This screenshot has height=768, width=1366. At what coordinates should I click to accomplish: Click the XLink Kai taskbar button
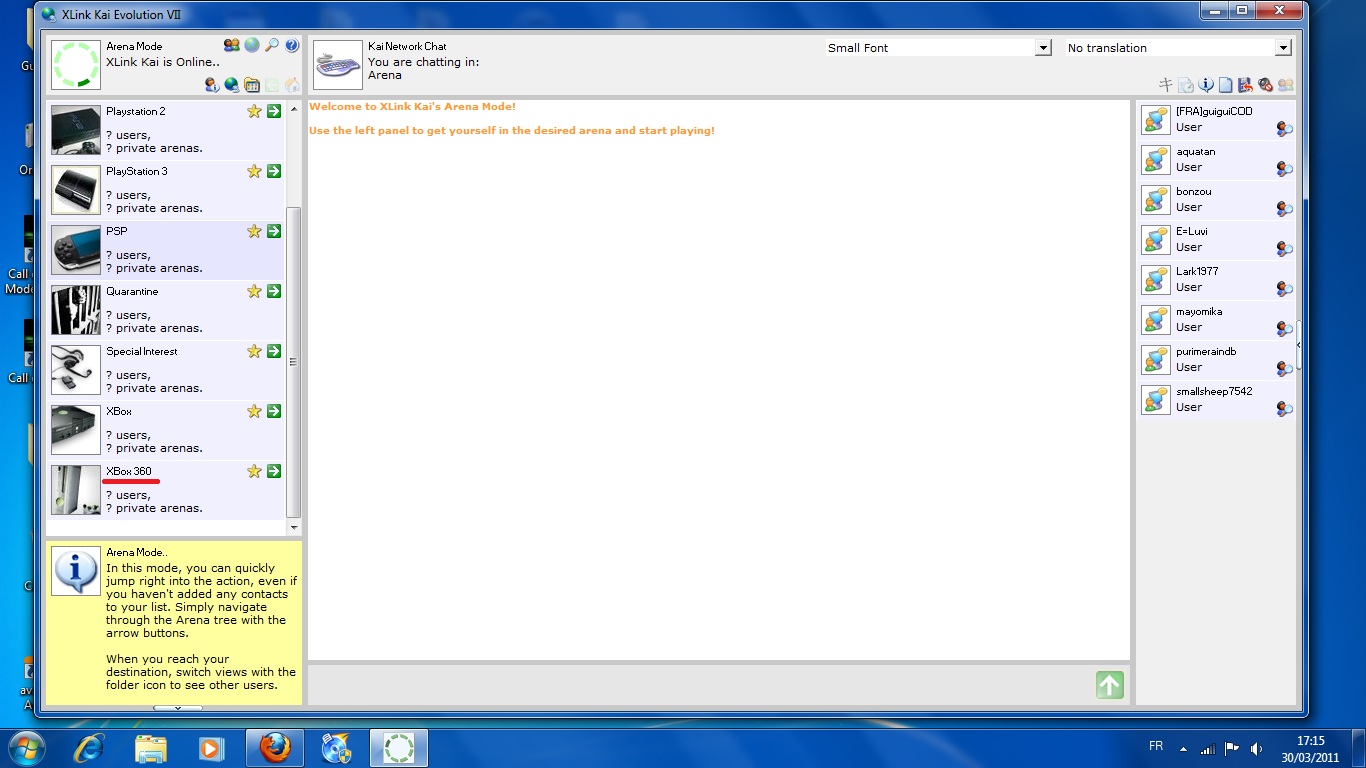click(399, 748)
